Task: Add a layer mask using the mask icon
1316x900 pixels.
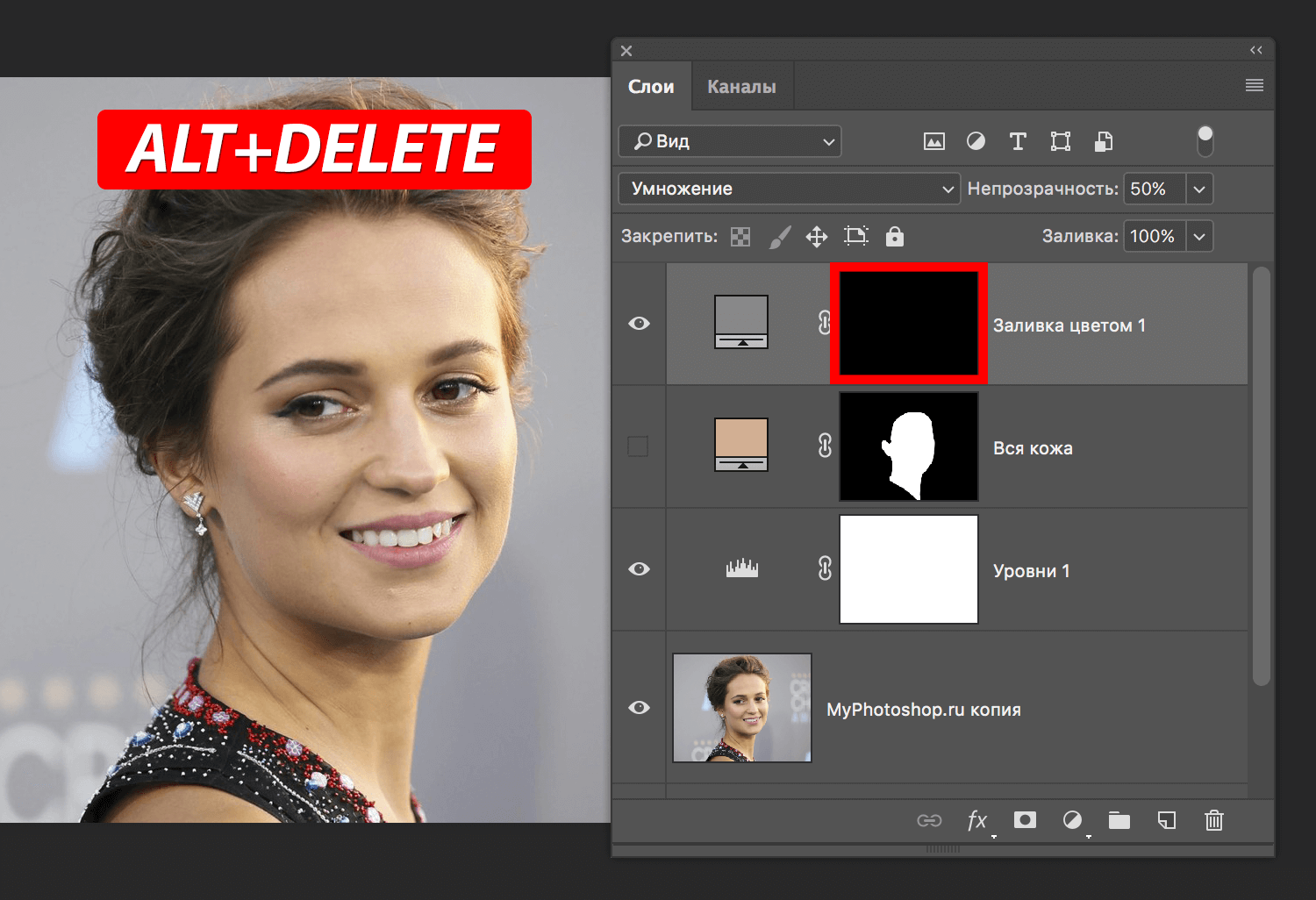Action: pyautogui.click(x=1024, y=821)
